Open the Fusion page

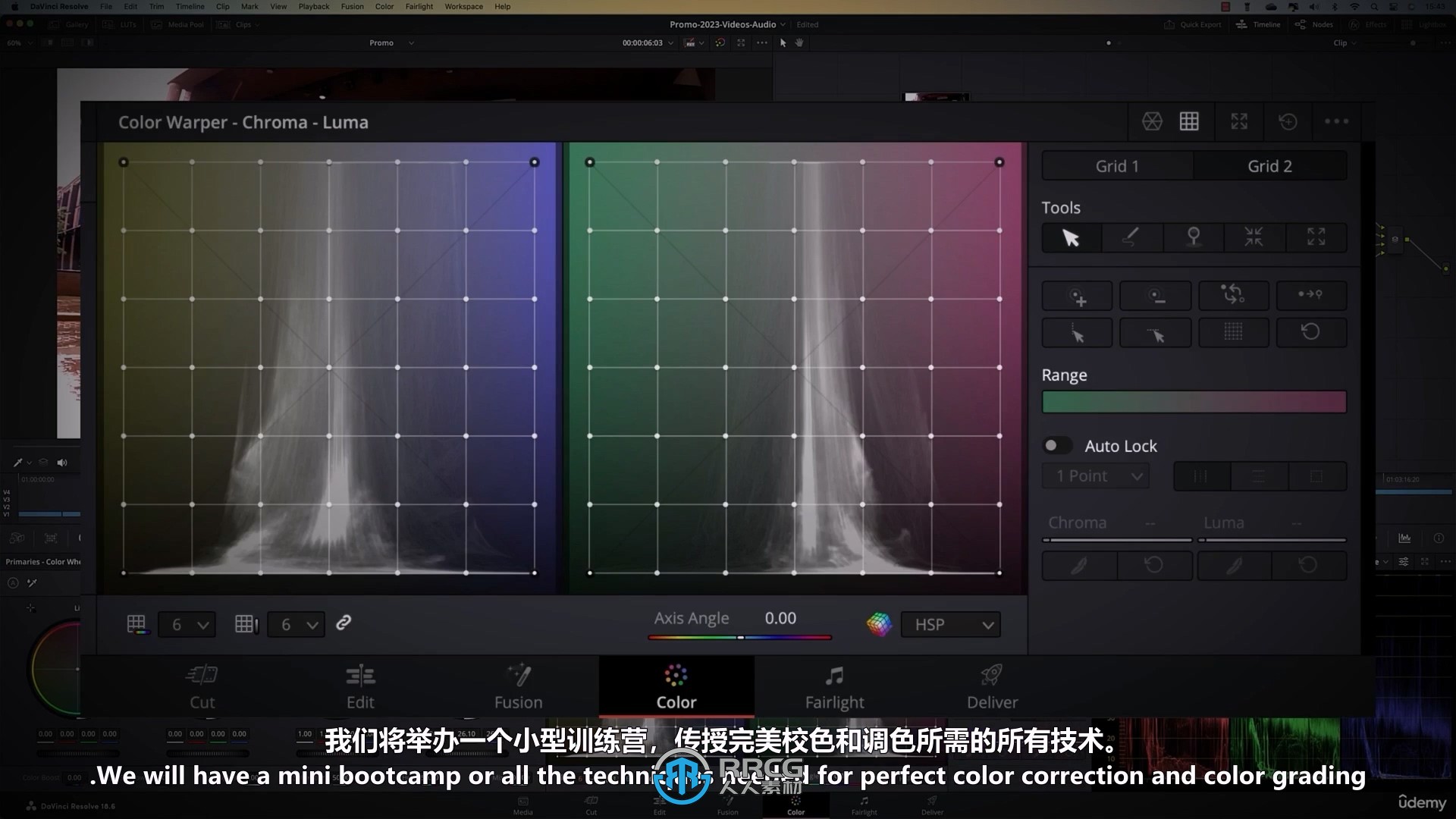click(x=519, y=687)
